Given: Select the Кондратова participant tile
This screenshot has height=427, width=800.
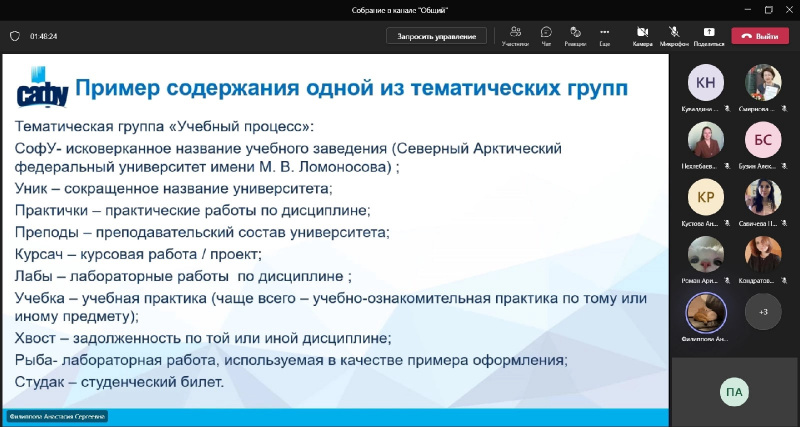Looking at the screenshot, I should 763,254.
